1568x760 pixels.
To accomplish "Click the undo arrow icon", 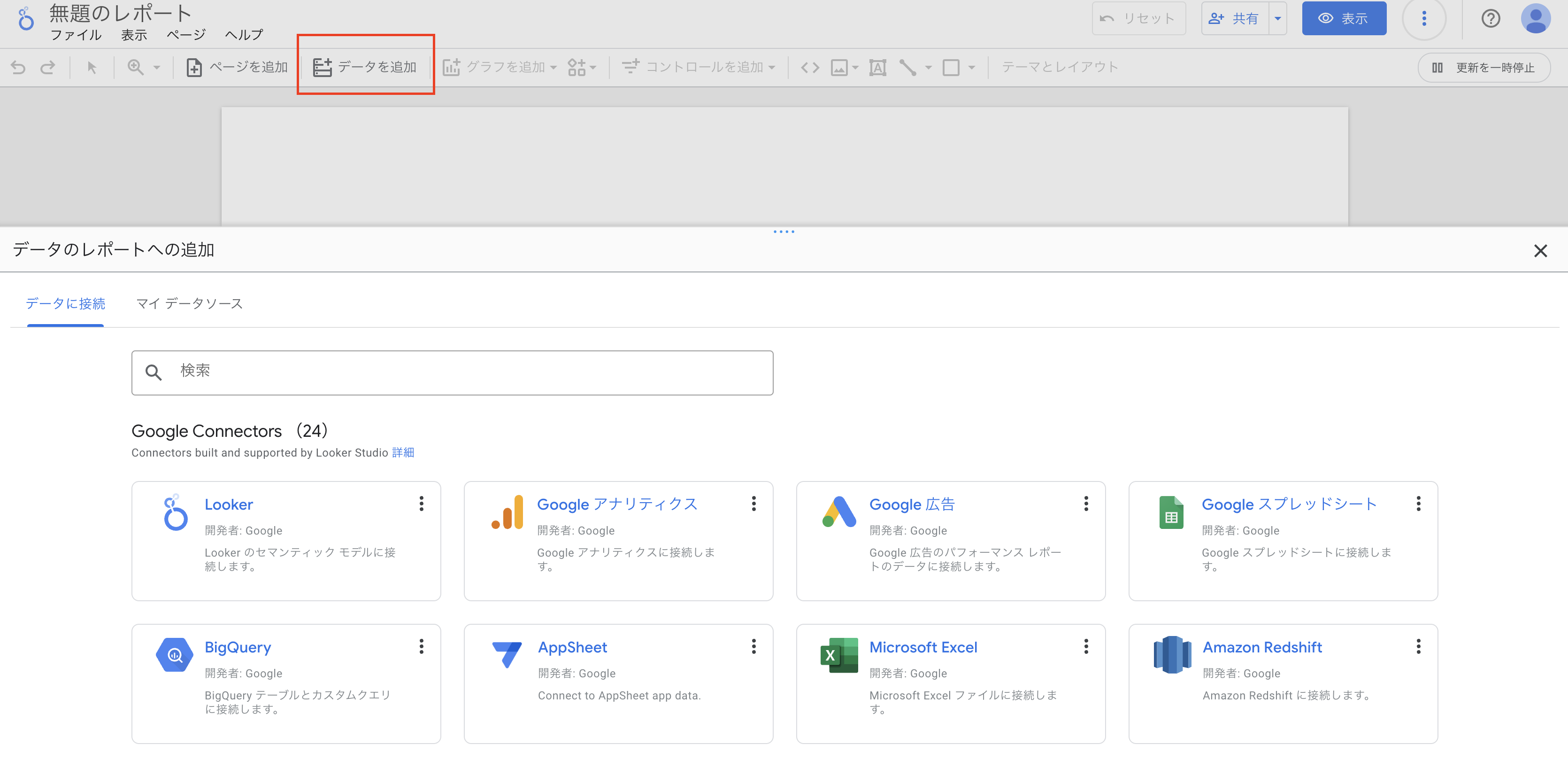I will (18, 67).
